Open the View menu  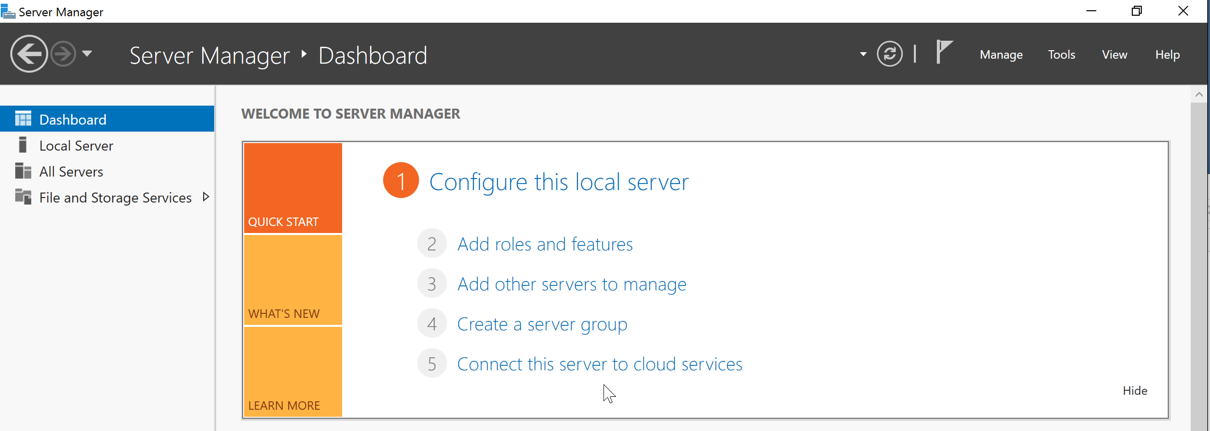click(1114, 55)
